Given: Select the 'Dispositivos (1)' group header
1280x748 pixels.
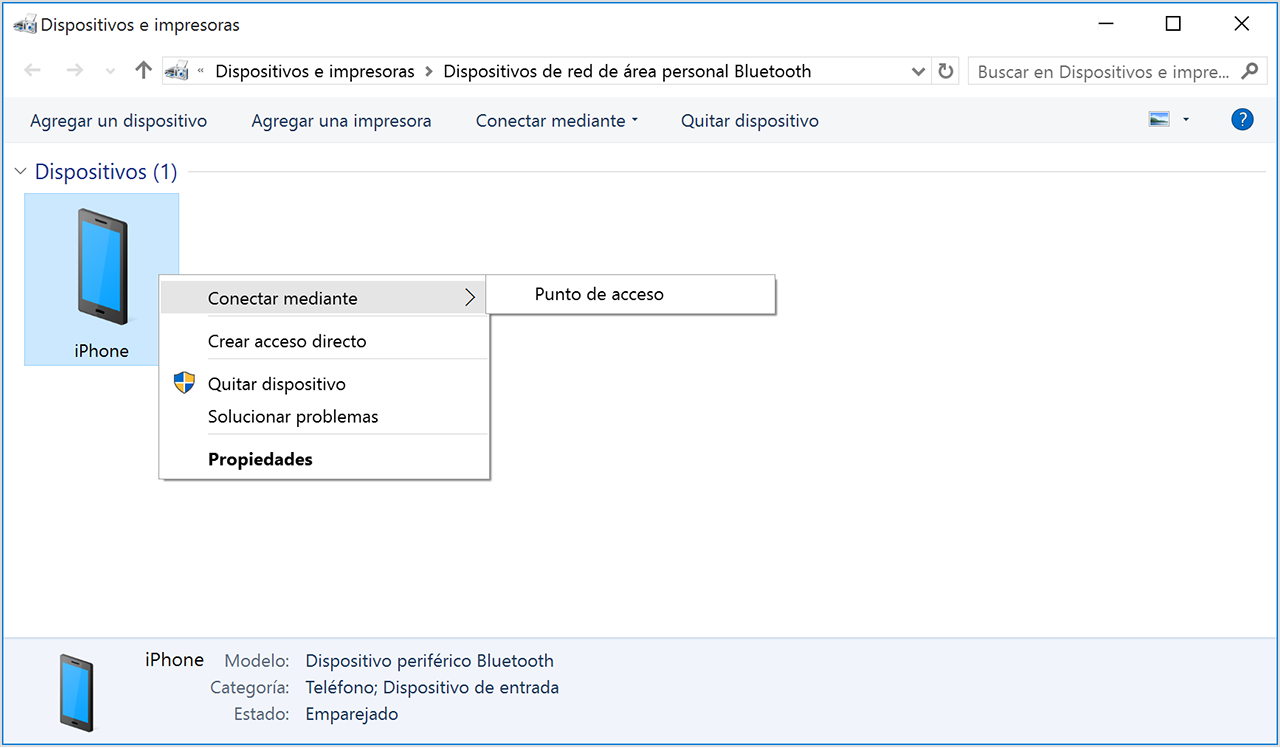Looking at the screenshot, I should (106, 172).
